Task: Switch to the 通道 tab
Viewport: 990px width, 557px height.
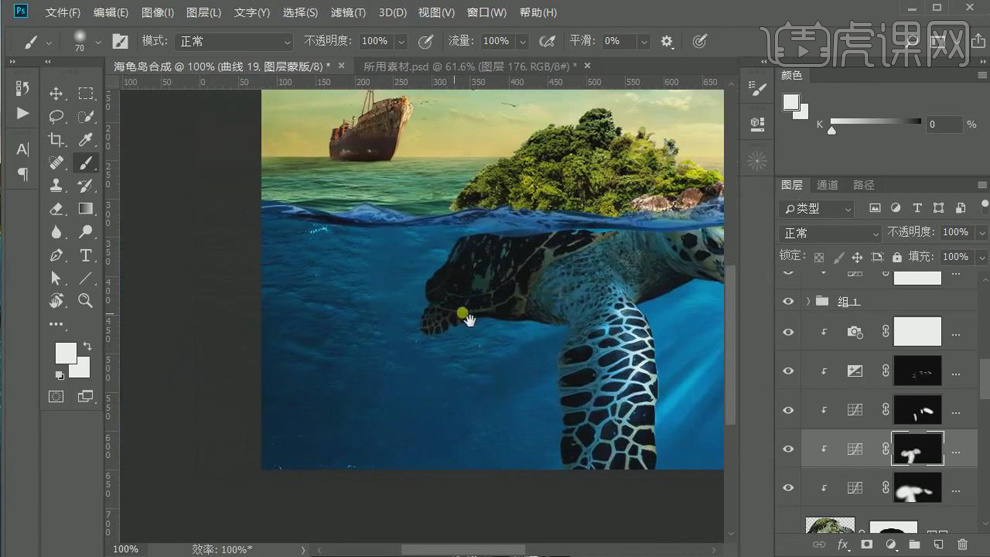Action: (827, 185)
